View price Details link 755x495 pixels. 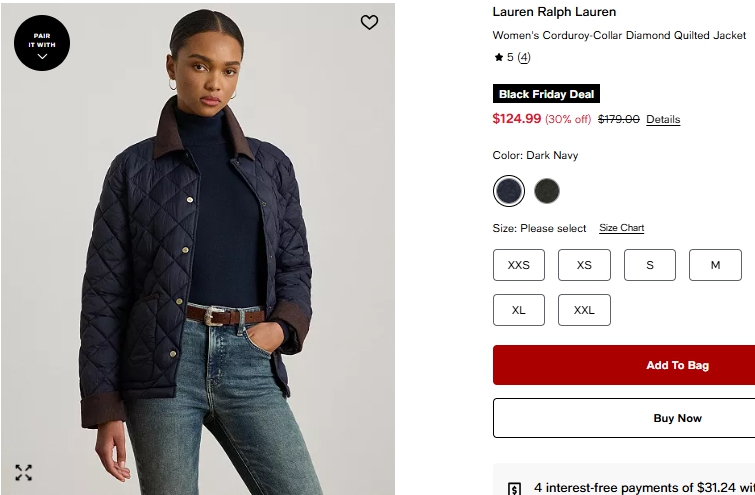pyautogui.click(x=663, y=119)
